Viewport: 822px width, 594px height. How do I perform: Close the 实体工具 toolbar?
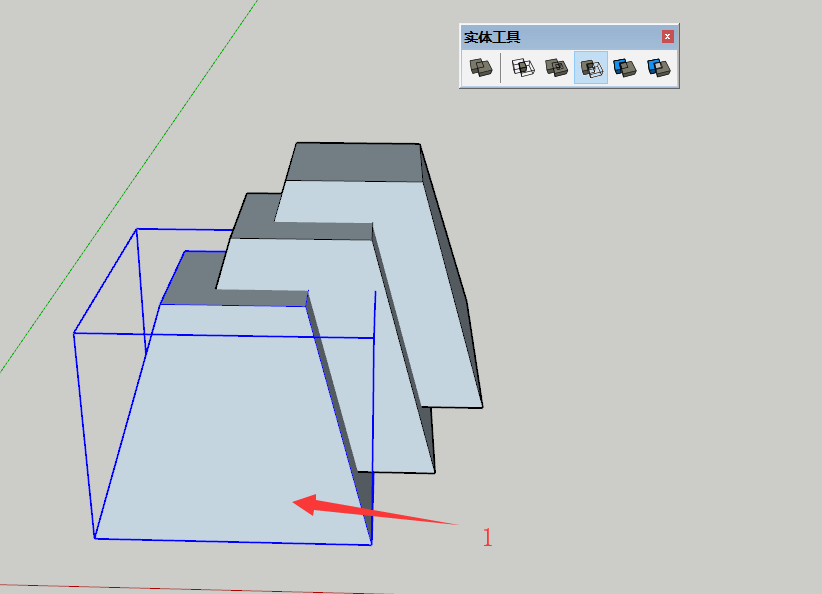coord(668,37)
